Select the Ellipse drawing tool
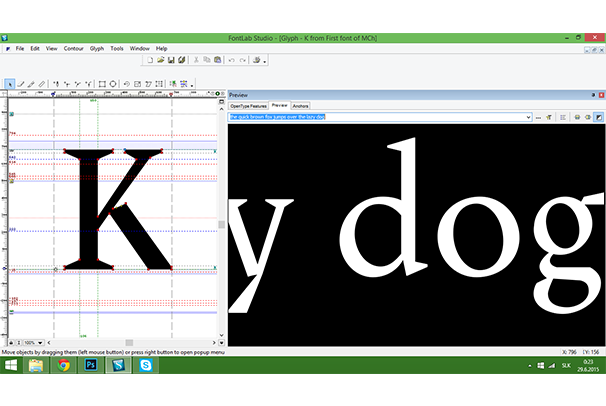Image resolution: width=606 pixels, height=406 pixels. [x=113, y=84]
